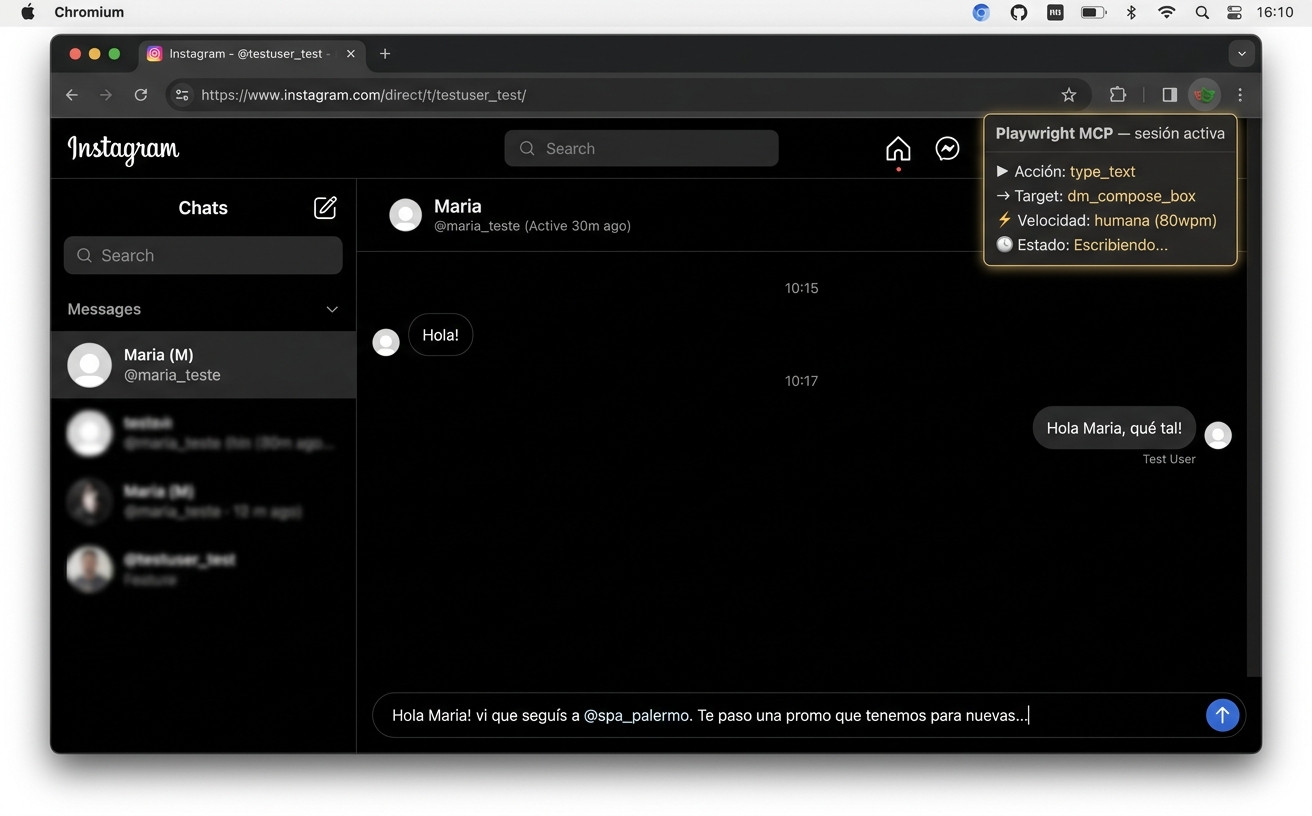The image size is (1312, 816).
Task: Click the avatar in the Maria (M) chat row
Action: coord(89,365)
